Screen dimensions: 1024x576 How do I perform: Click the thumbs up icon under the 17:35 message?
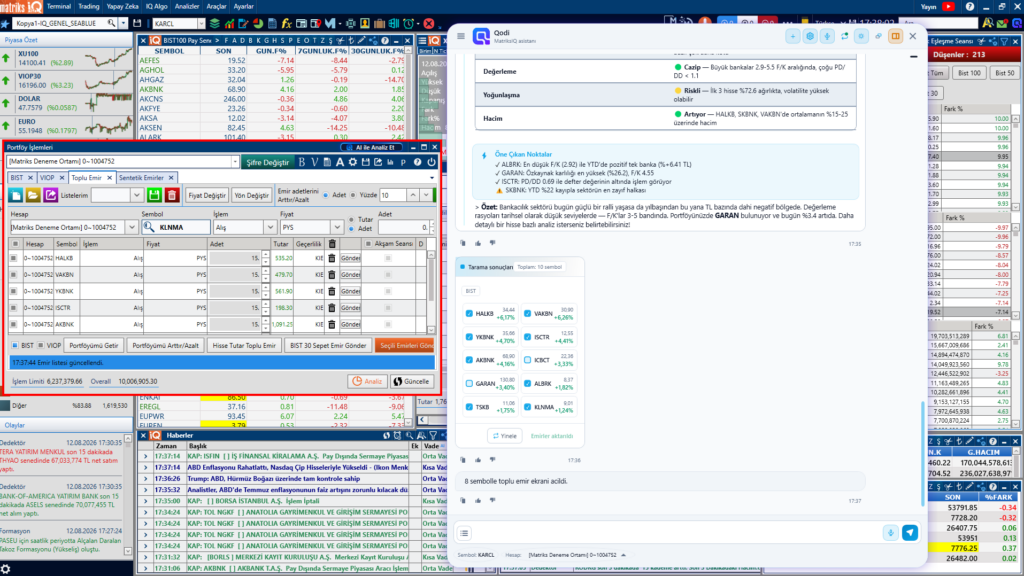(478, 243)
